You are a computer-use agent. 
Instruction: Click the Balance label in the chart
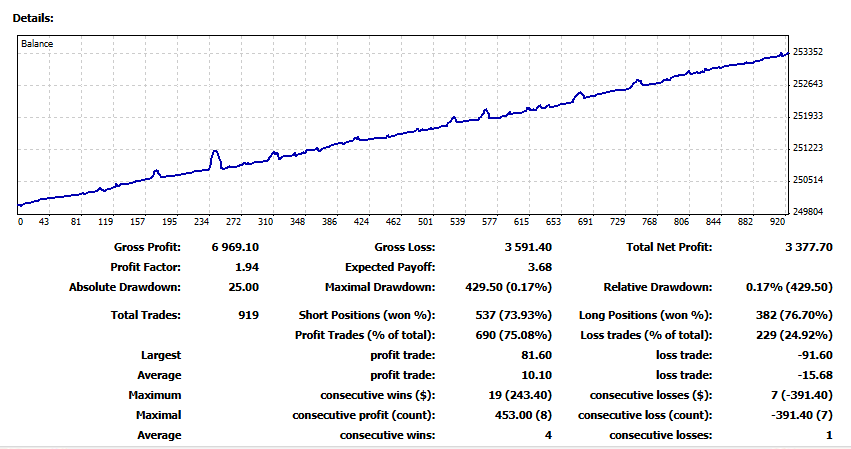(37, 45)
